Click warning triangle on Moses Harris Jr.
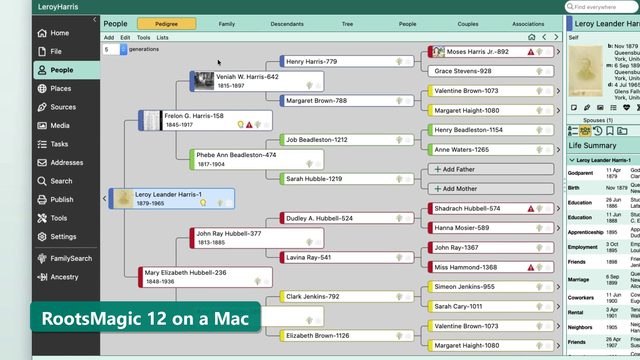 (531, 52)
